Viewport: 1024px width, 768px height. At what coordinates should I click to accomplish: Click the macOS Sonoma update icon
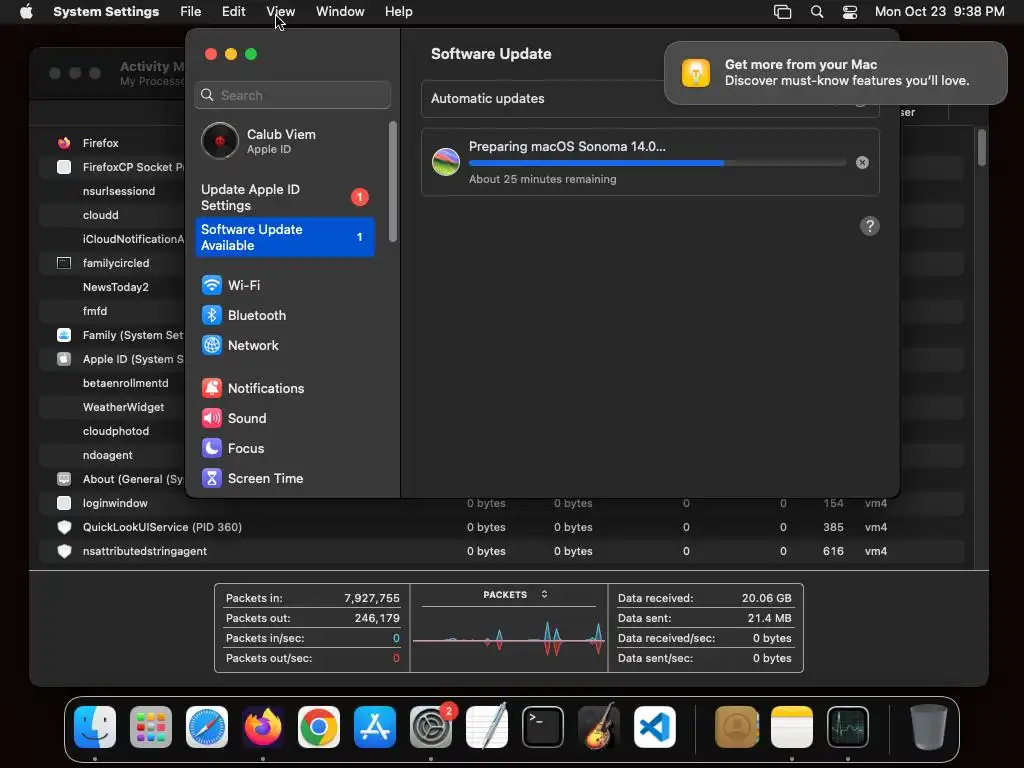(x=446, y=162)
